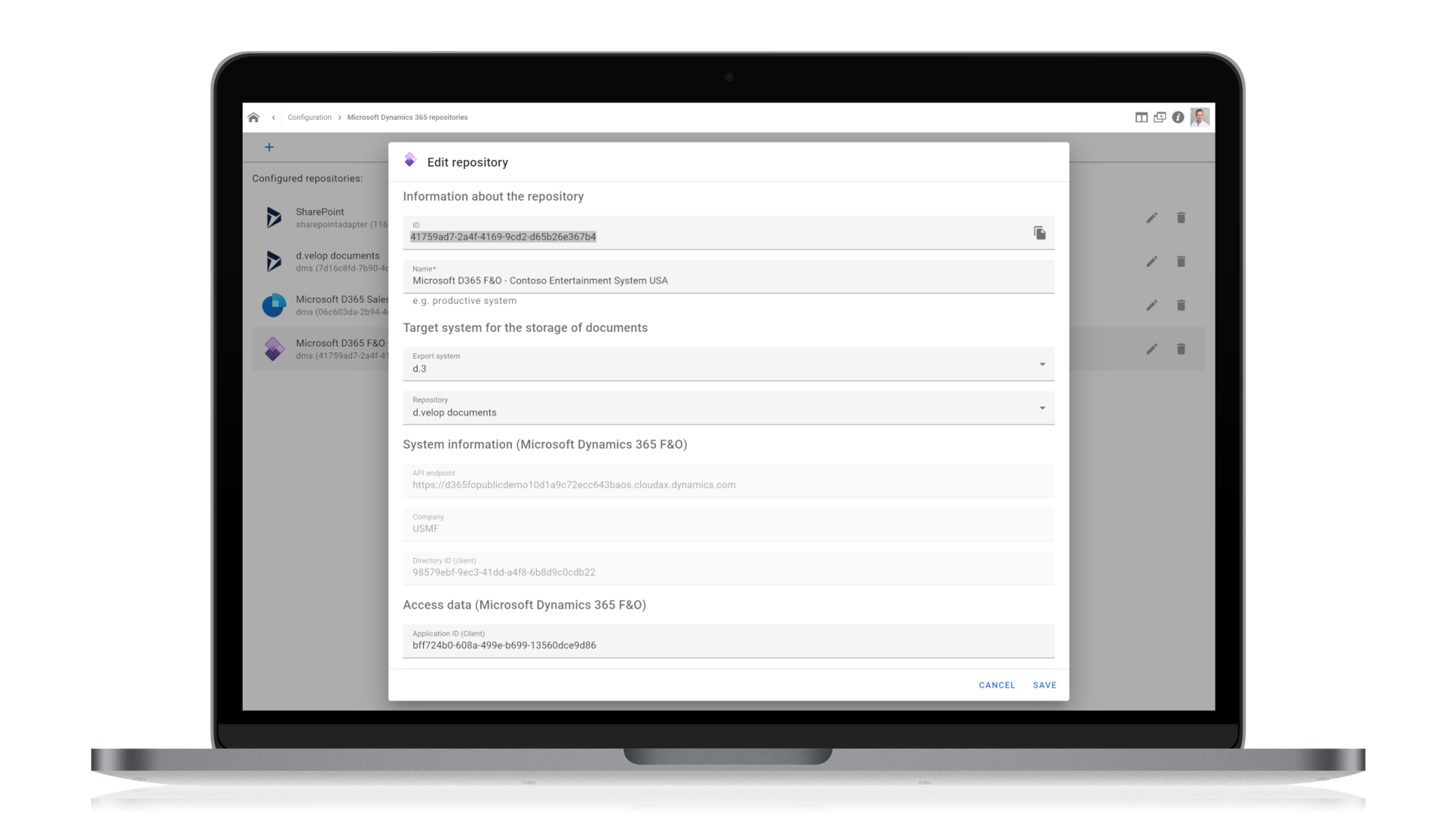1456x837 pixels.
Task: Open the Repository dropdown showing d.velop documents
Action: [1042, 408]
